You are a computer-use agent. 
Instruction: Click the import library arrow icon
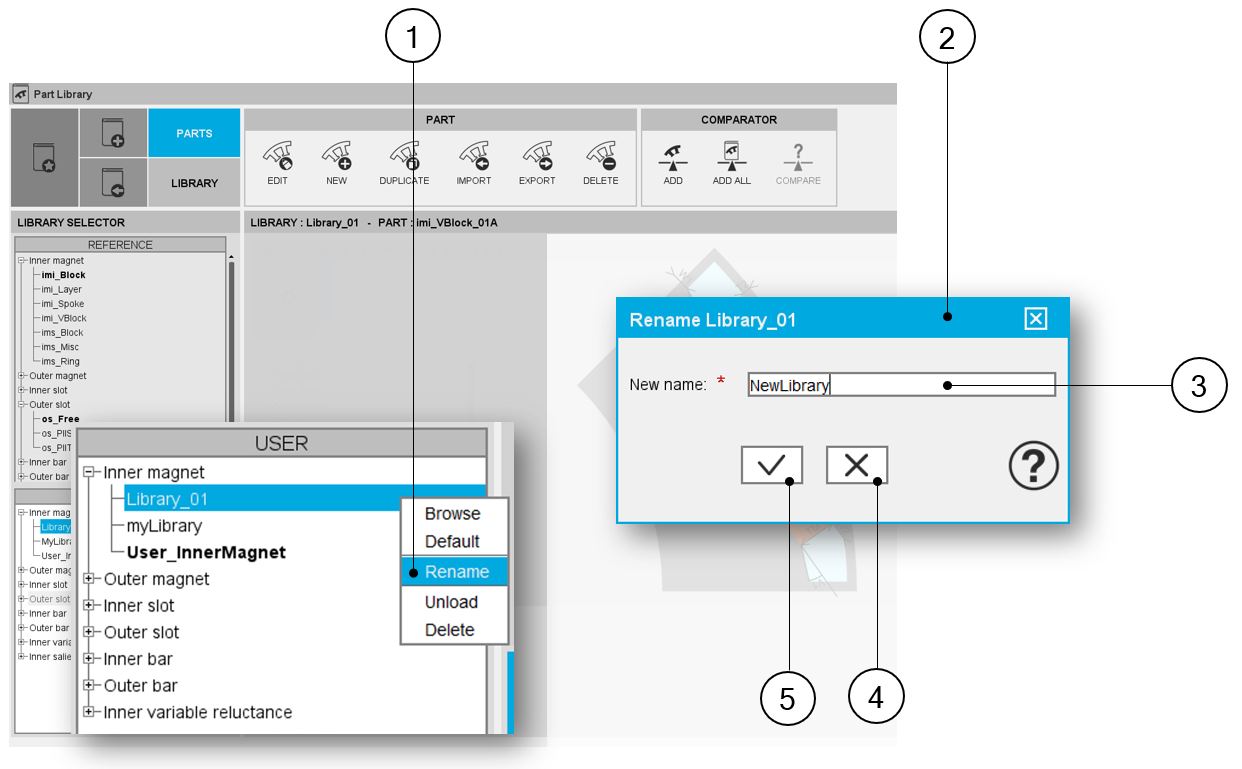coord(113,182)
